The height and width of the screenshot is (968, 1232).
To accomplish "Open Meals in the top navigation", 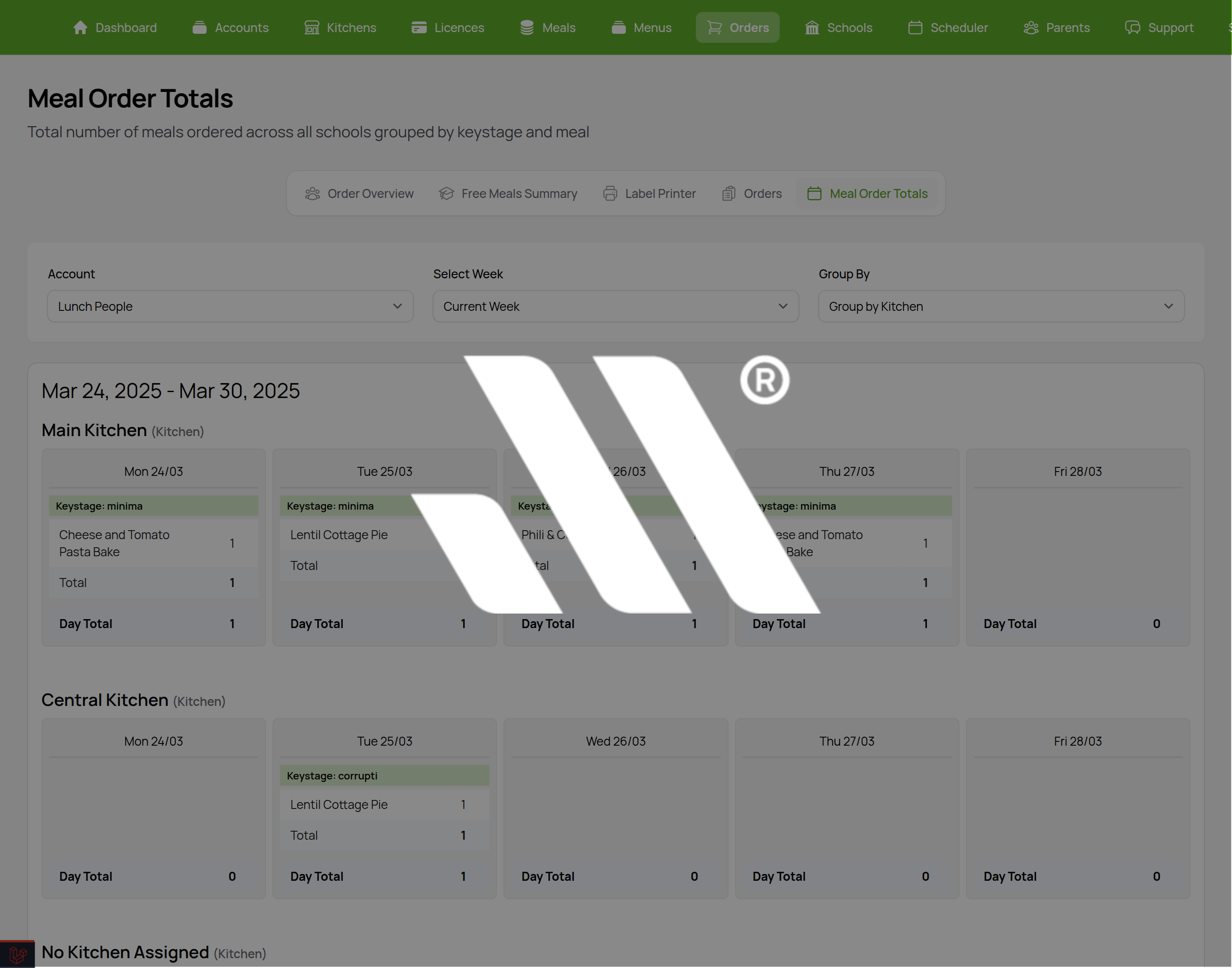I will coord(548,28).
